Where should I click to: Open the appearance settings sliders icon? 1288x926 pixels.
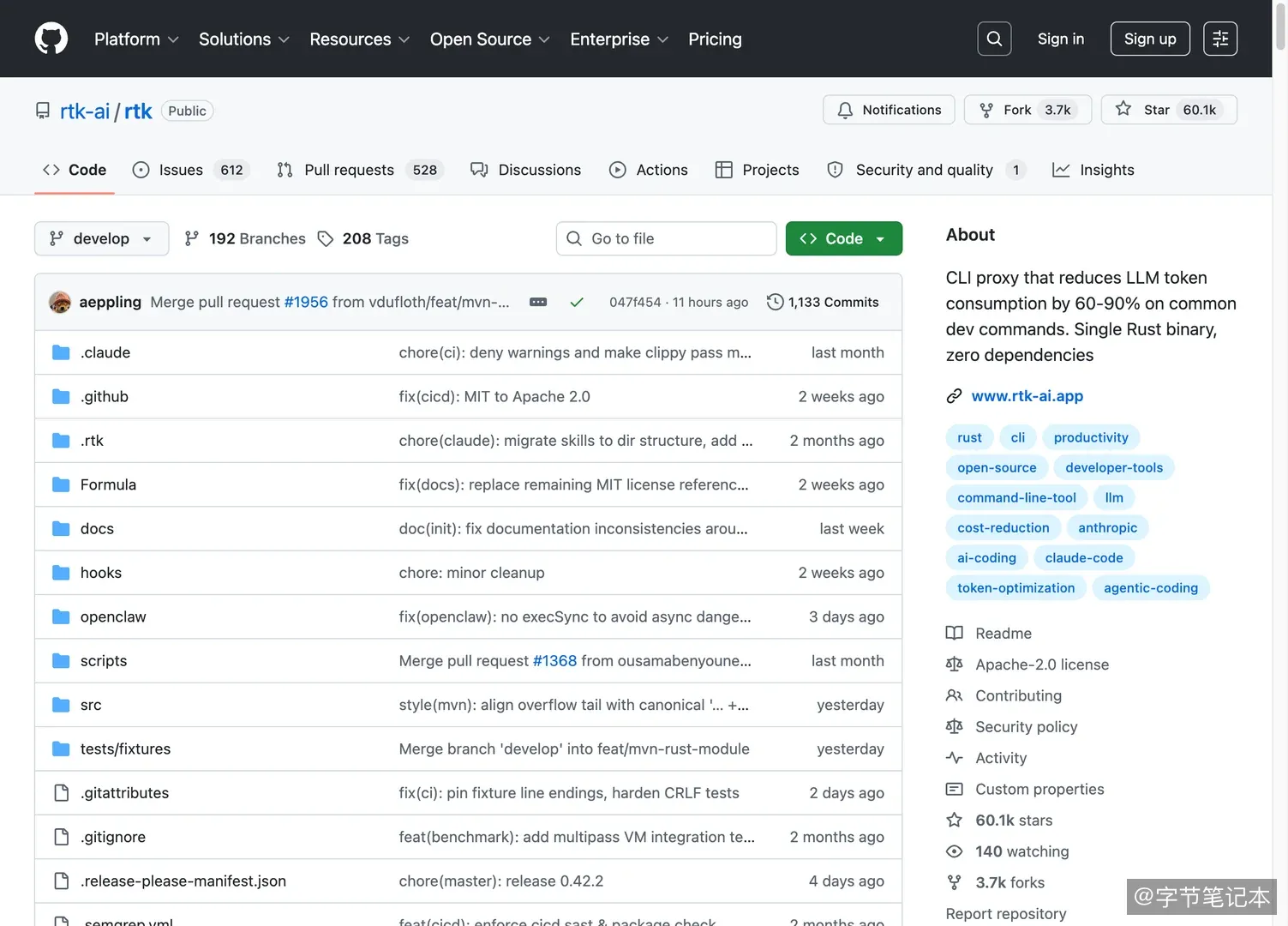click(x=1220, y=39)
